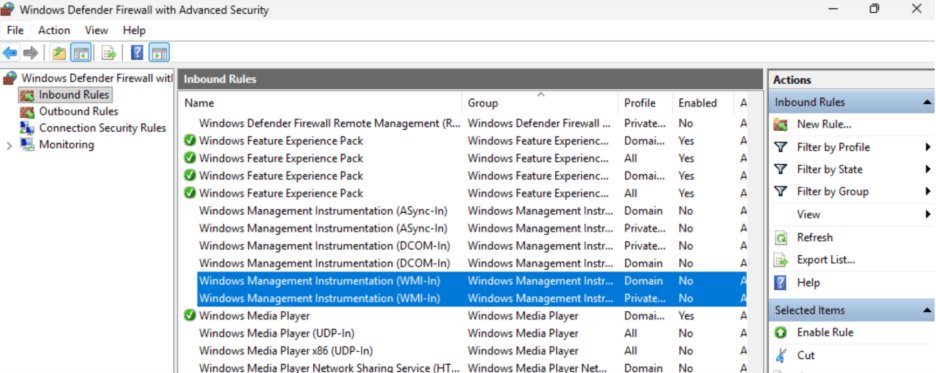The image size is (936, 373).
Task: Click the firewall app icon in title bar
Action: pyautogui.click(x=8, y=10)
